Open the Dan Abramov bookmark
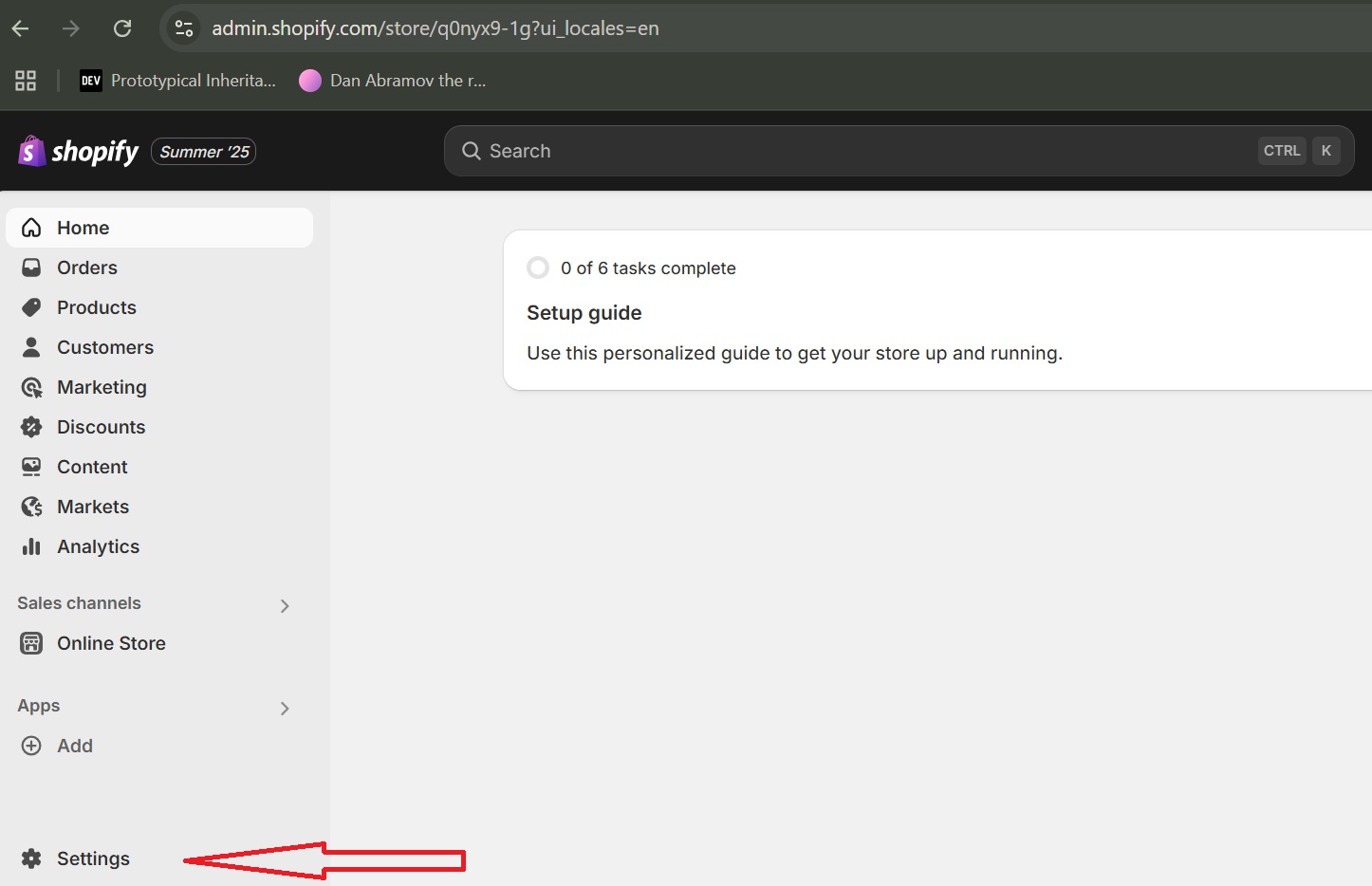Viewport: 1372px width, 886px height. (x=393, y=81)
